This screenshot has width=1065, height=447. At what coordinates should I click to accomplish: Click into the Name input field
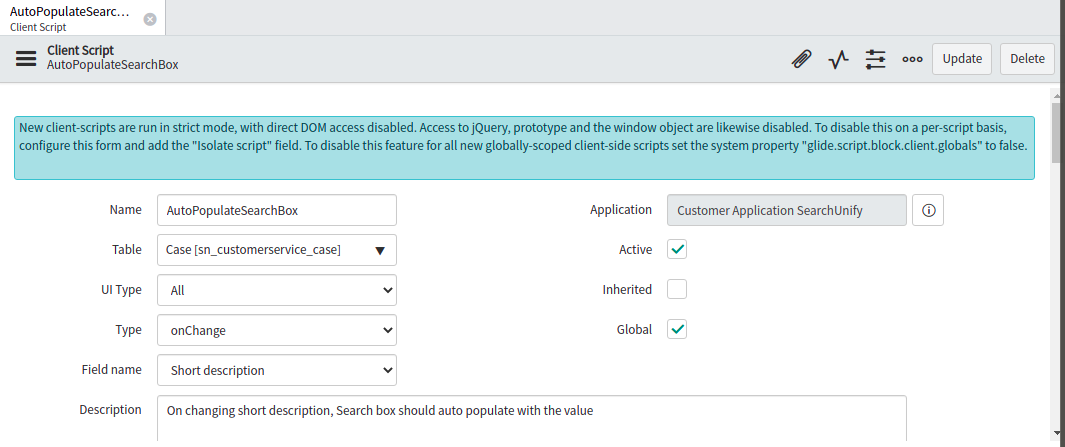point(277,210)
